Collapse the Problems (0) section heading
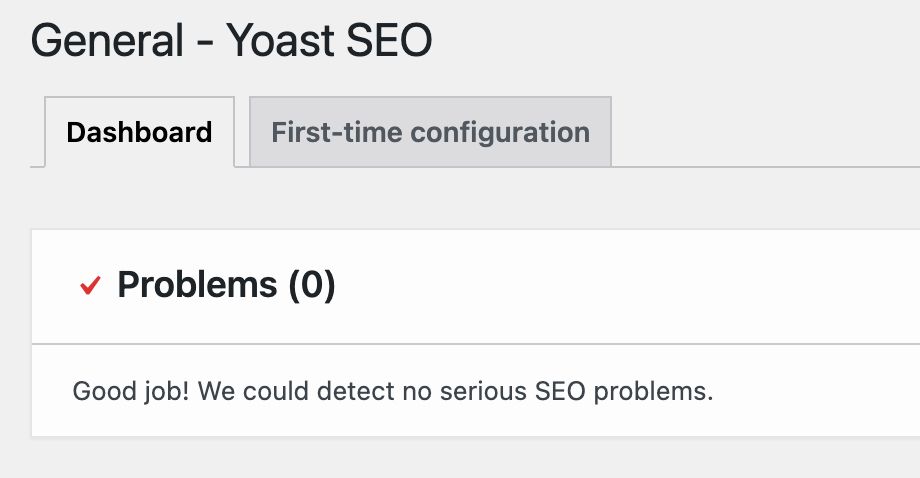The width and height of the screenshot is (920, 478). [226, 286]
